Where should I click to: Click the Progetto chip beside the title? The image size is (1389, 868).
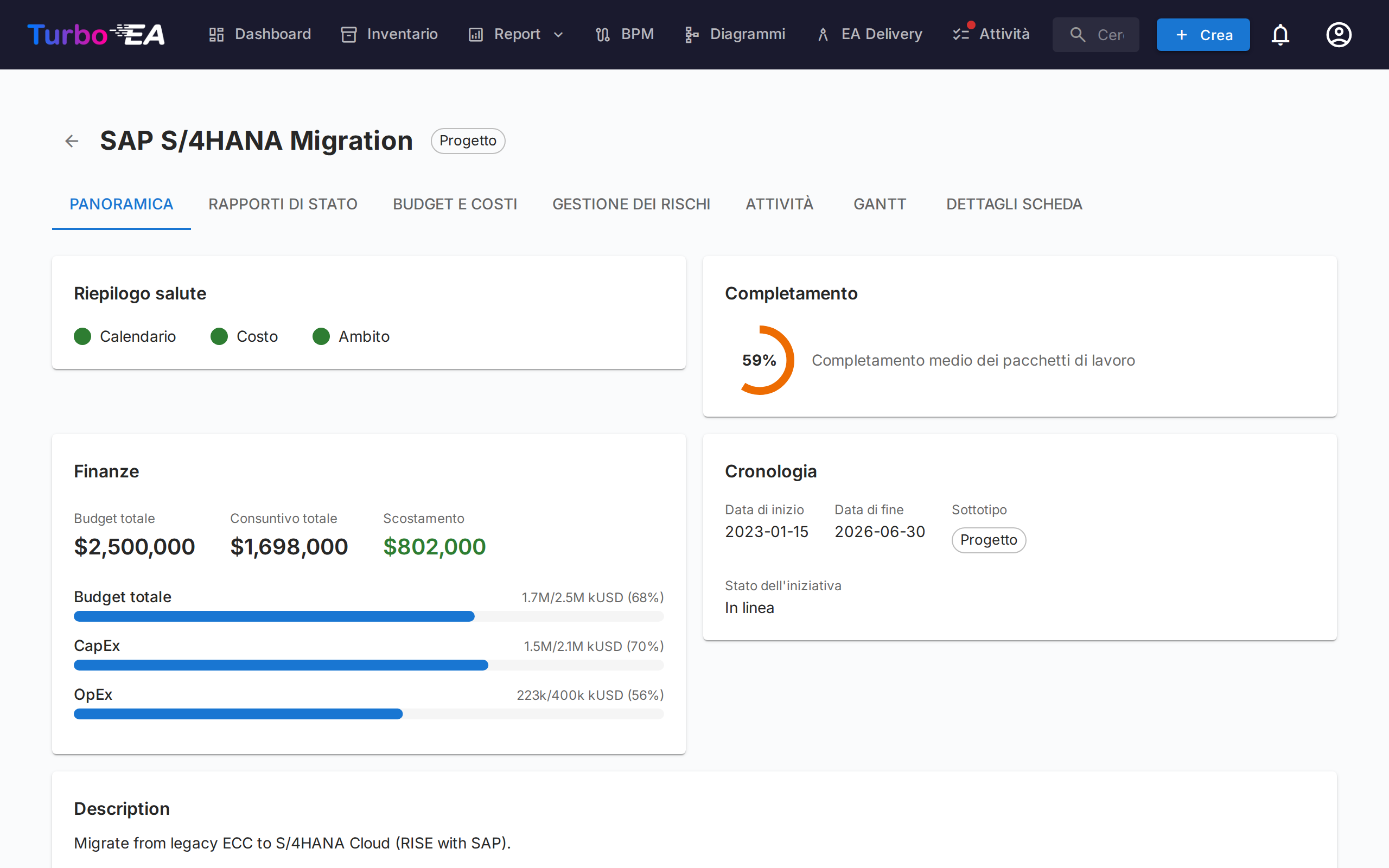[x=467, y=141]
